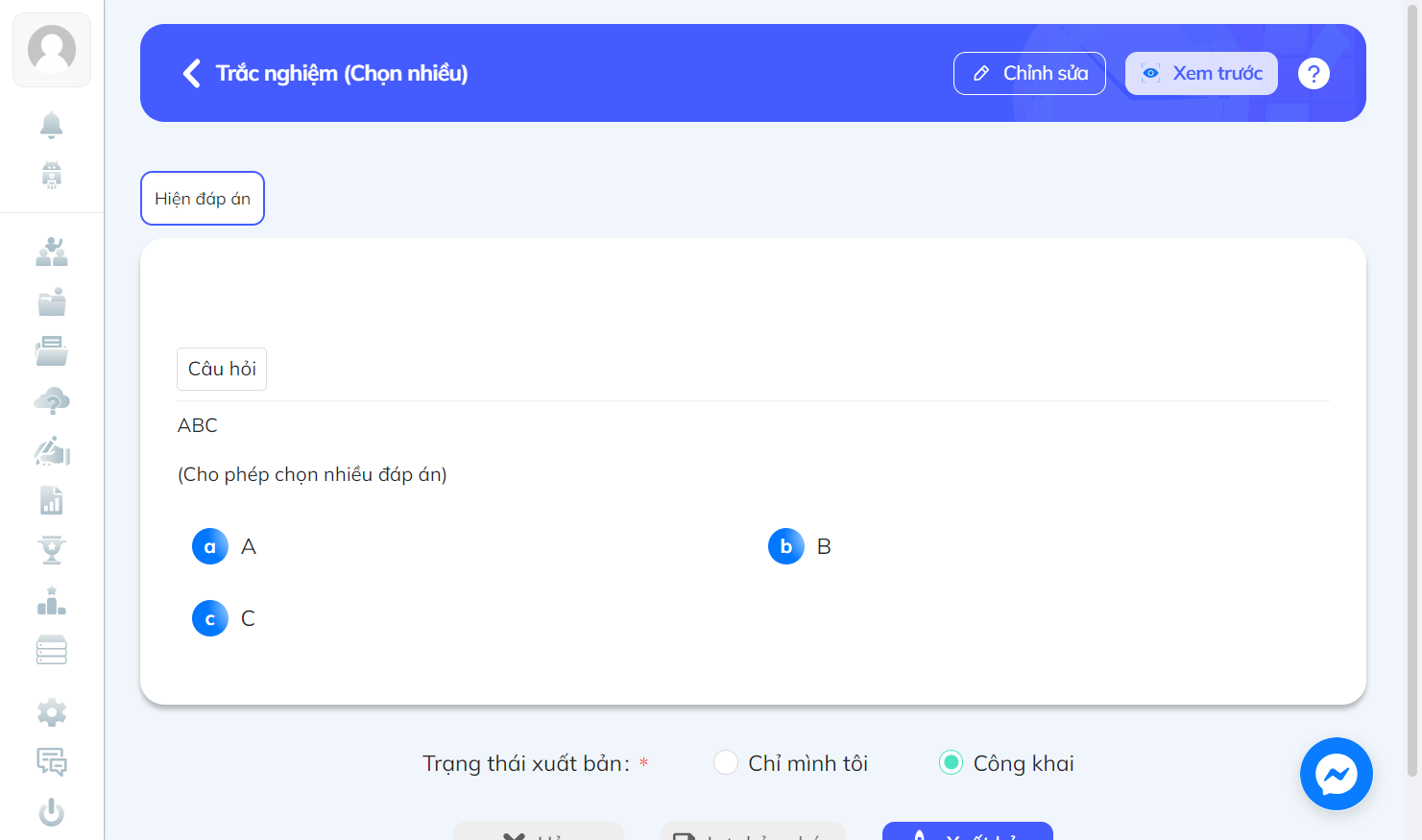Open the user group icon in sidebar
Image resolution: width=1422 pixels, height=840 pixels.
[x=52, y=252]
